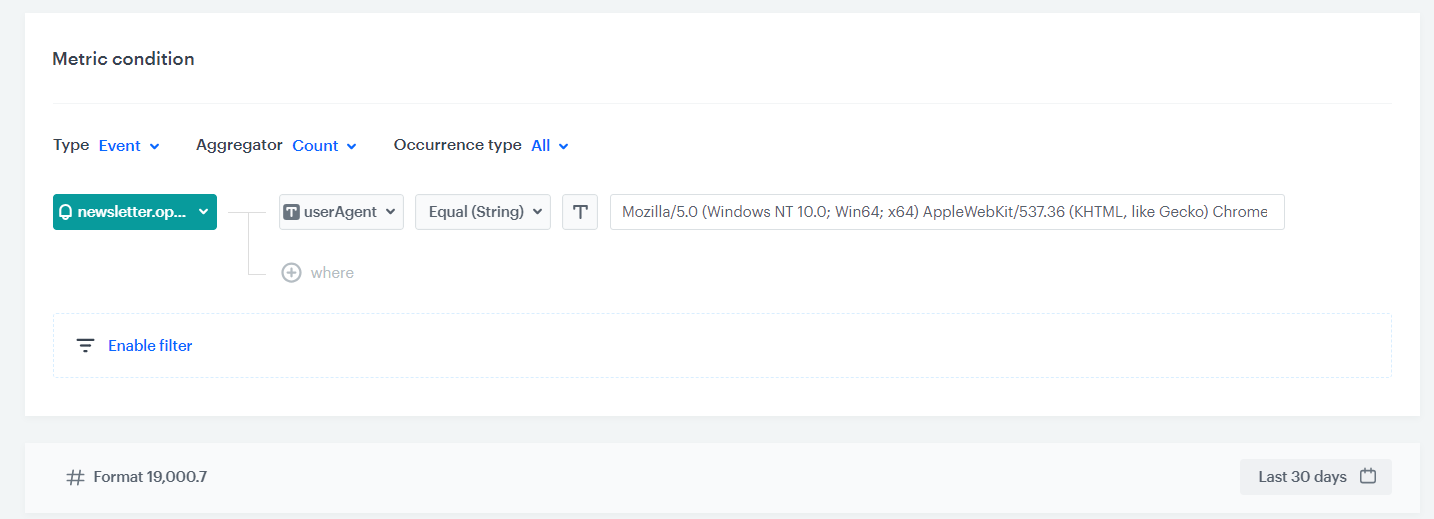Click the hash icon next to Format
This screenshot has height=519, width=1434.
point(75,477)
